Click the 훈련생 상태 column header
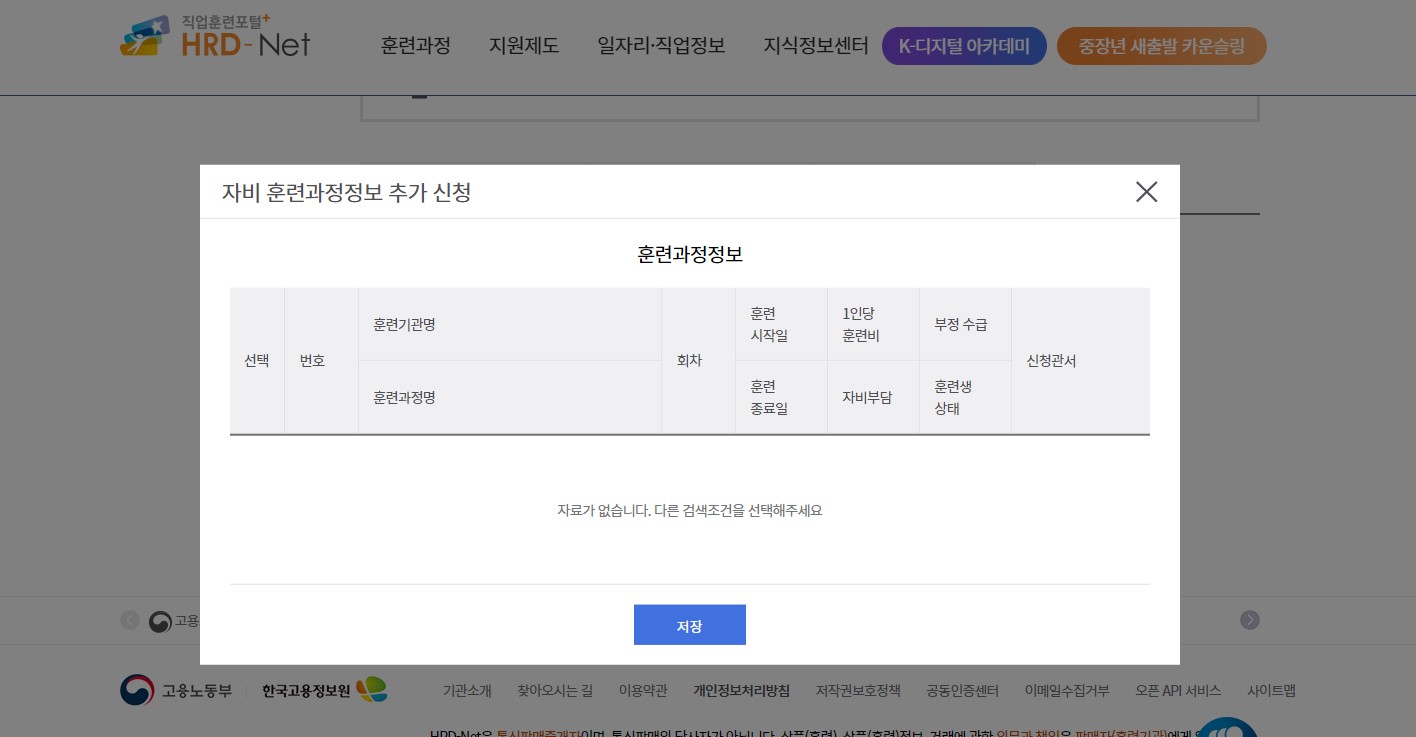1416x737 pixels. click(965, 397)
